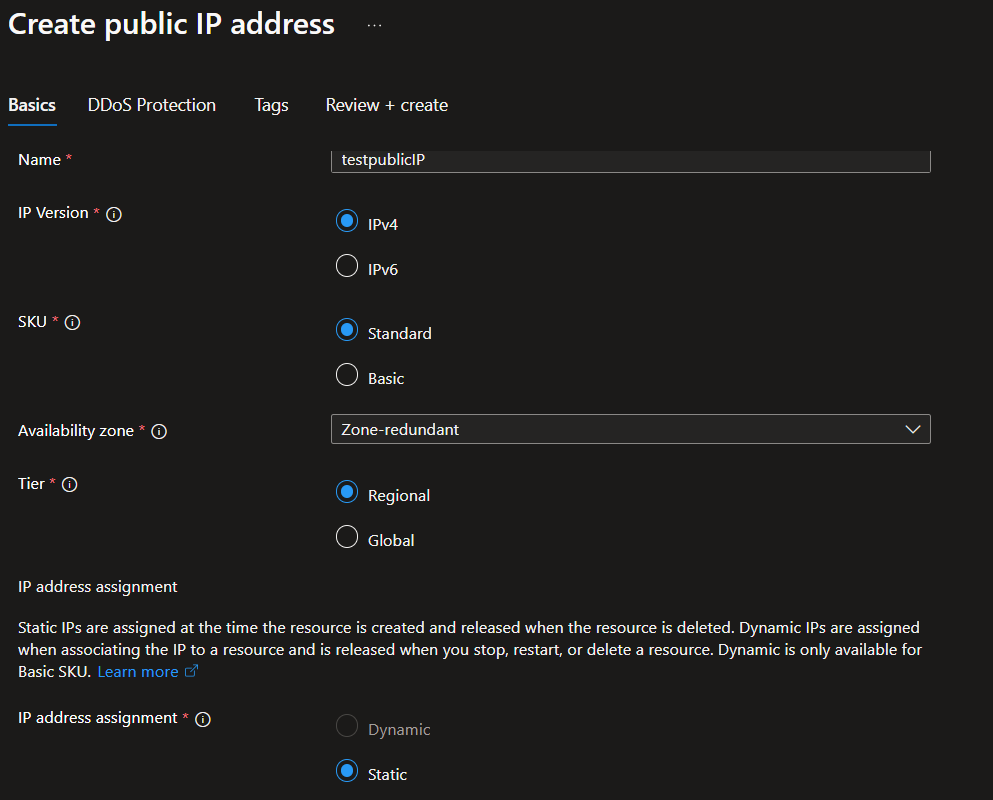The height and width of the screenshot is (800, 993).
Task: Select the IPv6 IP version
Action: pos(346,266)
